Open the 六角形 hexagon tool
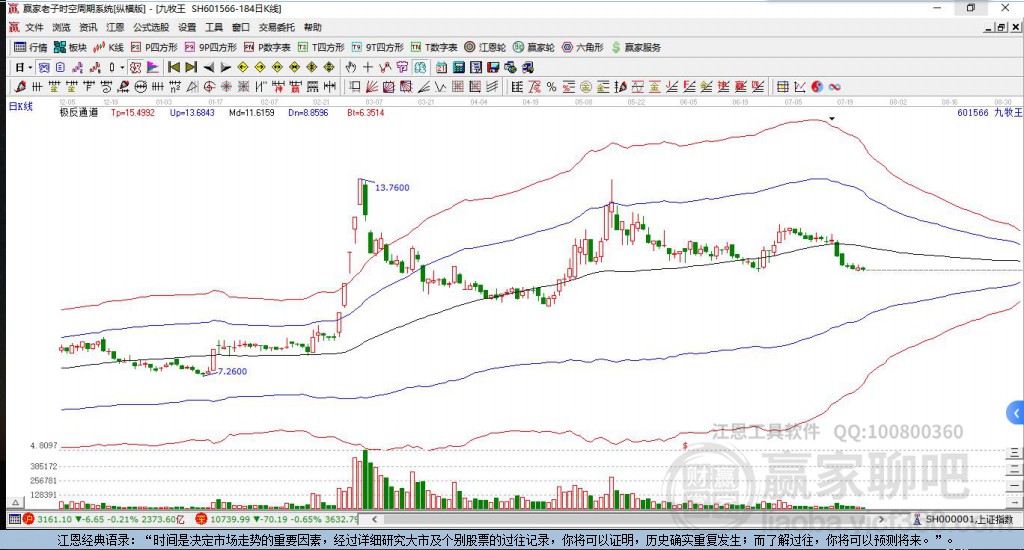 [x=583, y=47]
